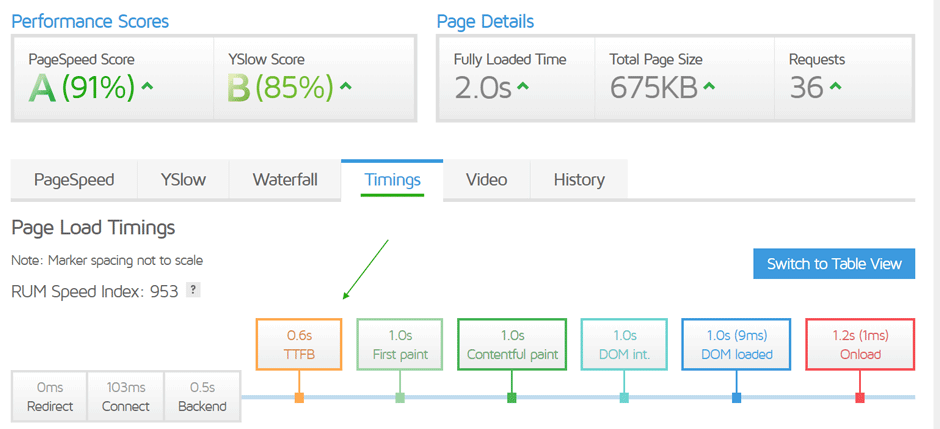Image resolution: width=940 pixels, height=429 pixels.
Task: Click the Contentful paint timing box
Action: point(512,345)
